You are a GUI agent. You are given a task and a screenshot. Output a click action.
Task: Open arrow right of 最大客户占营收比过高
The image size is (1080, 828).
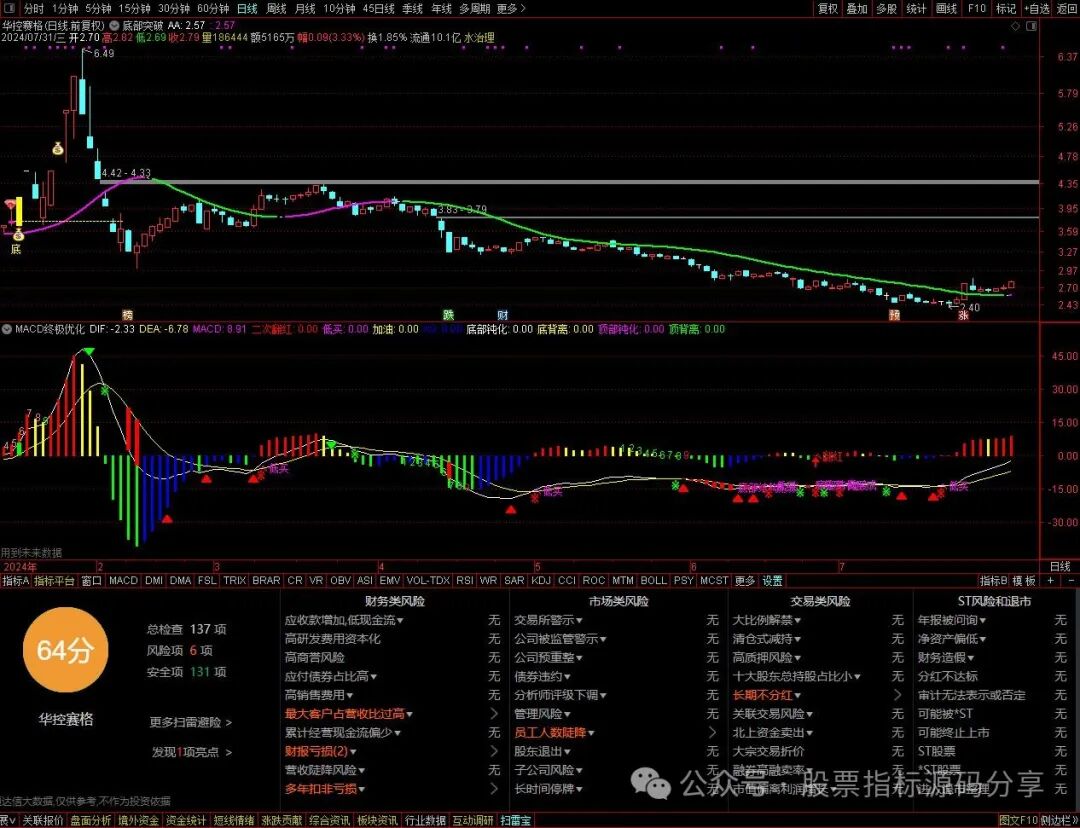click(494, 714)
